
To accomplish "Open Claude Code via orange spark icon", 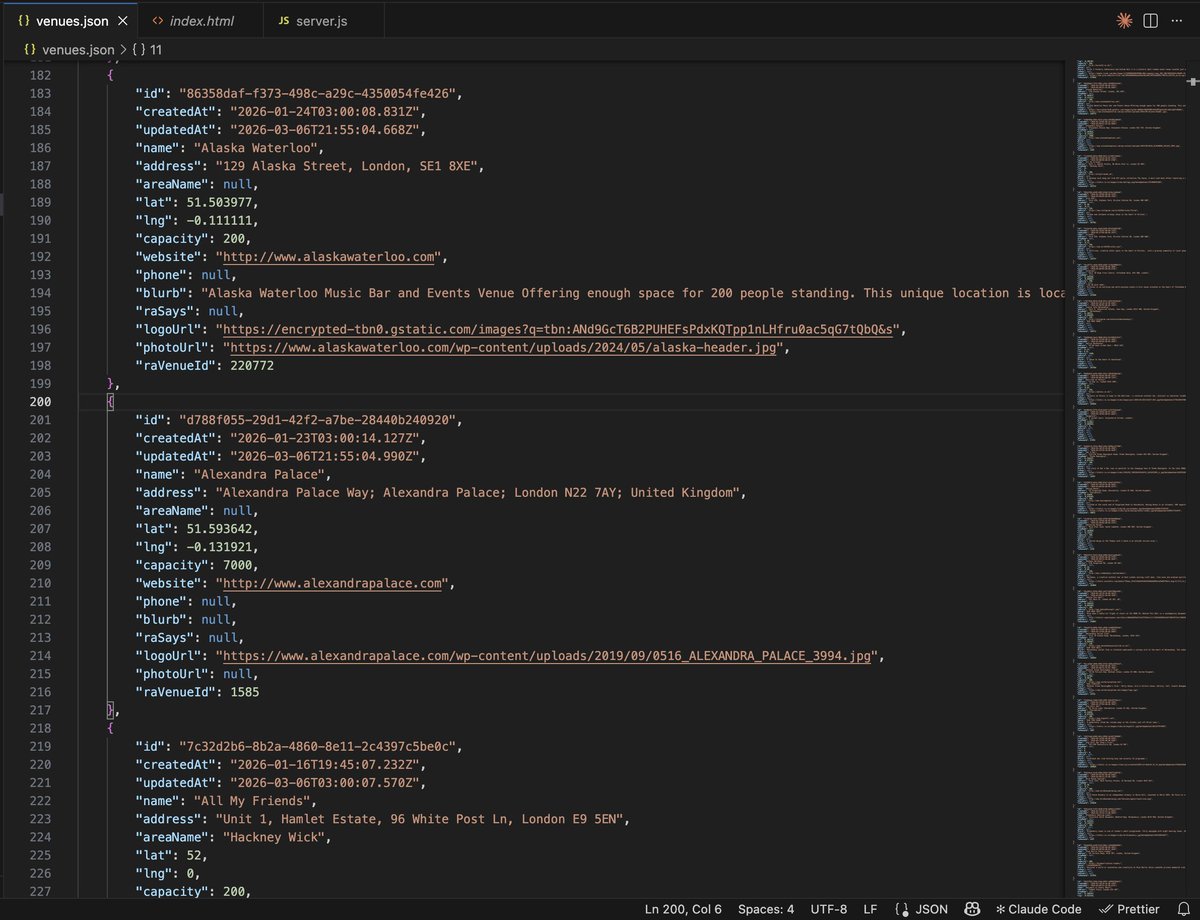I will pyautogui.click(x=1124, y=20).
